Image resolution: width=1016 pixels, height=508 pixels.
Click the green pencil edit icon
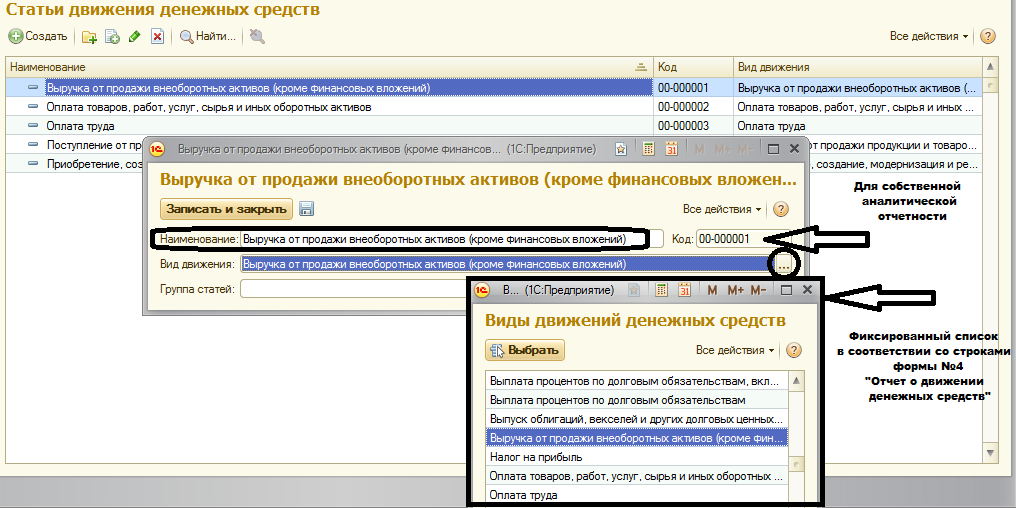135,37
